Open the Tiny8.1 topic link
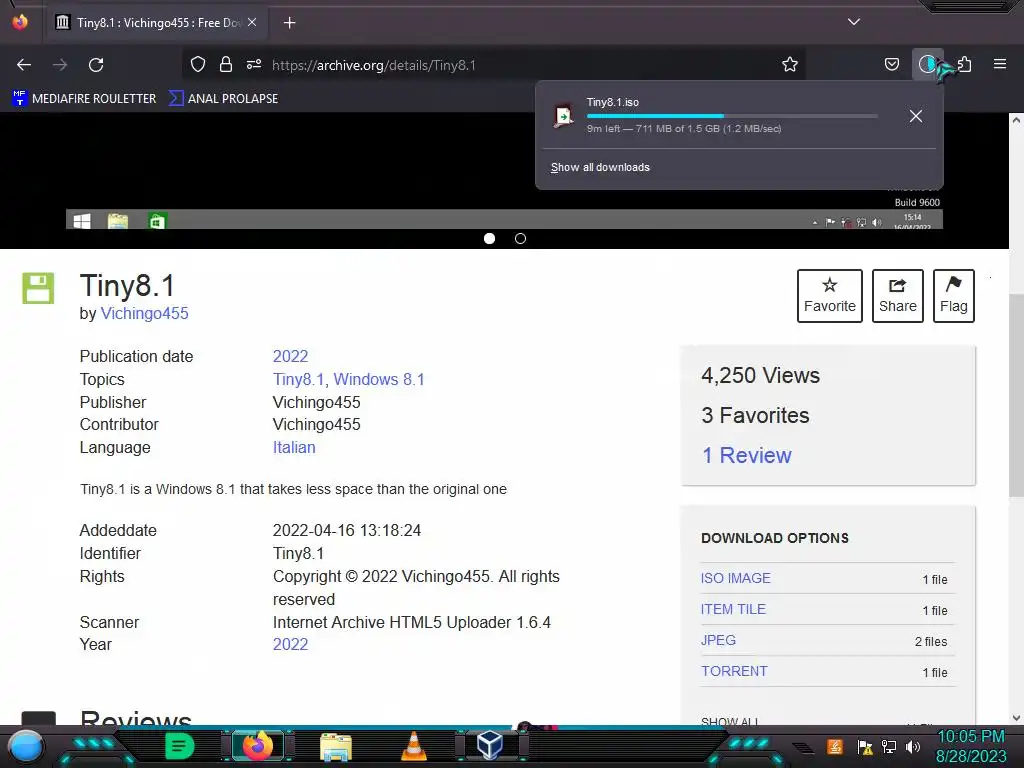1024x768 pixels. 298,379
